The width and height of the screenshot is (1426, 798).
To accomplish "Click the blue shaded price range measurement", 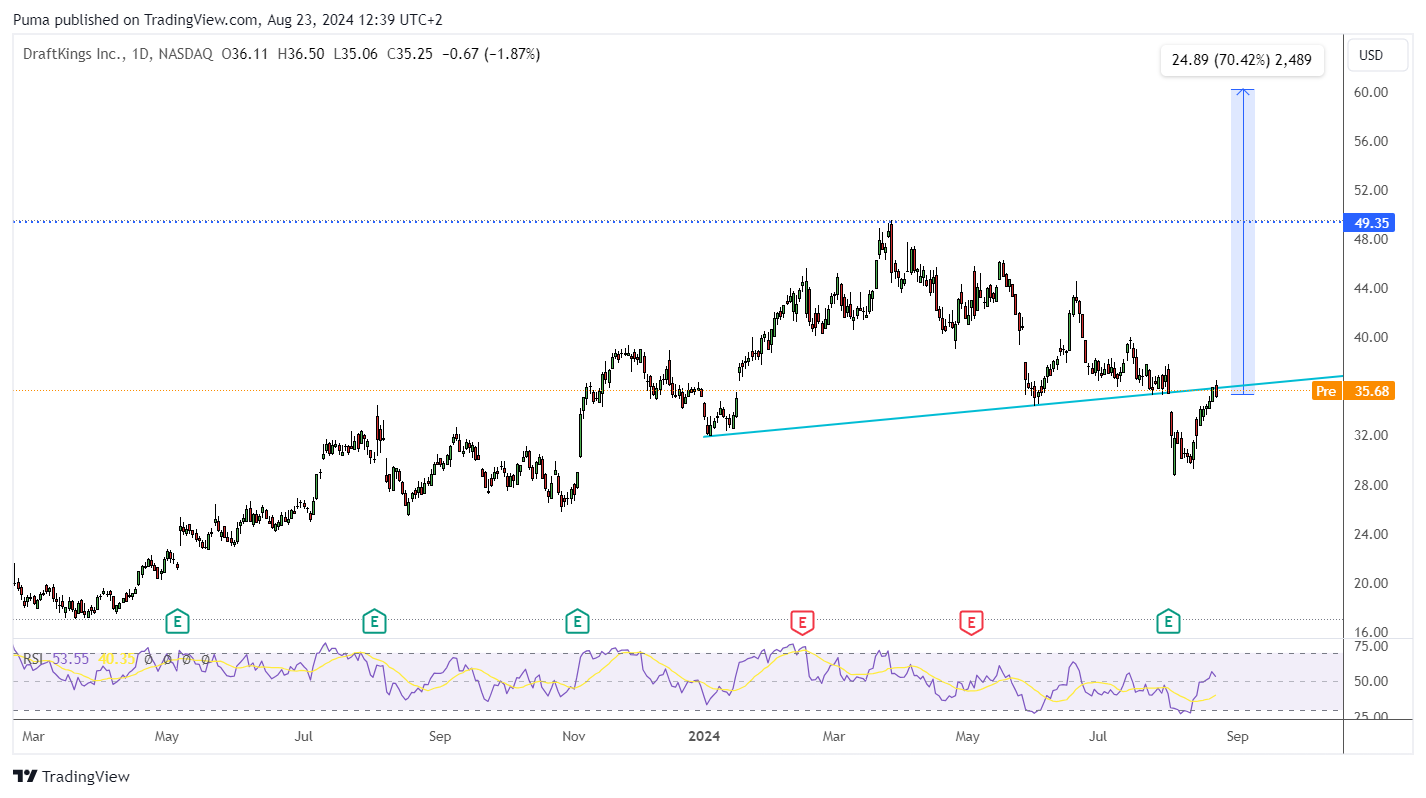I will (x=1242, y=242).
